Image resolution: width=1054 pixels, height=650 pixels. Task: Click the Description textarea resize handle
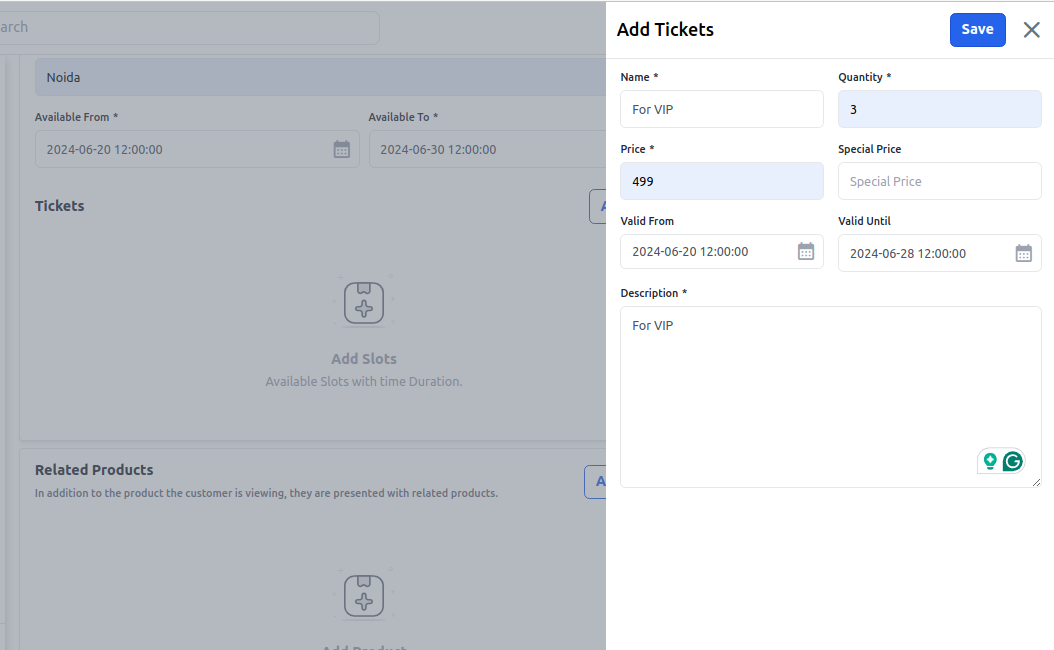click(1036, 482)
